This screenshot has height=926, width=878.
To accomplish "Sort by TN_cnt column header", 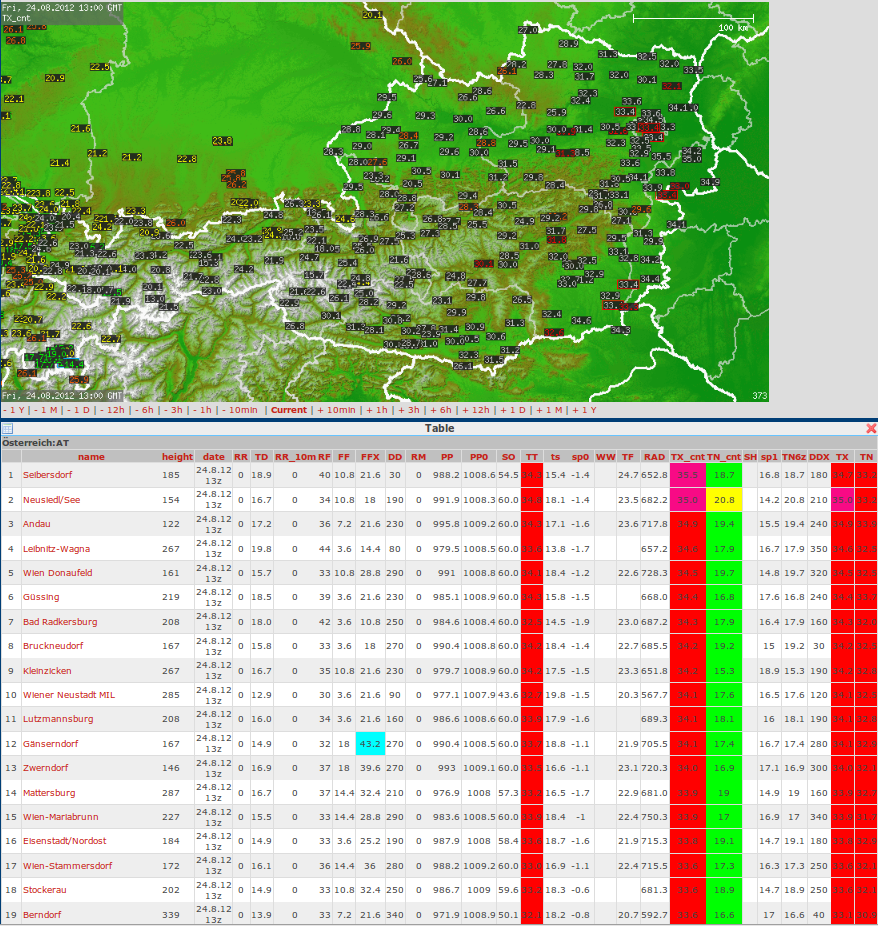I will click(x=724, y=457).
